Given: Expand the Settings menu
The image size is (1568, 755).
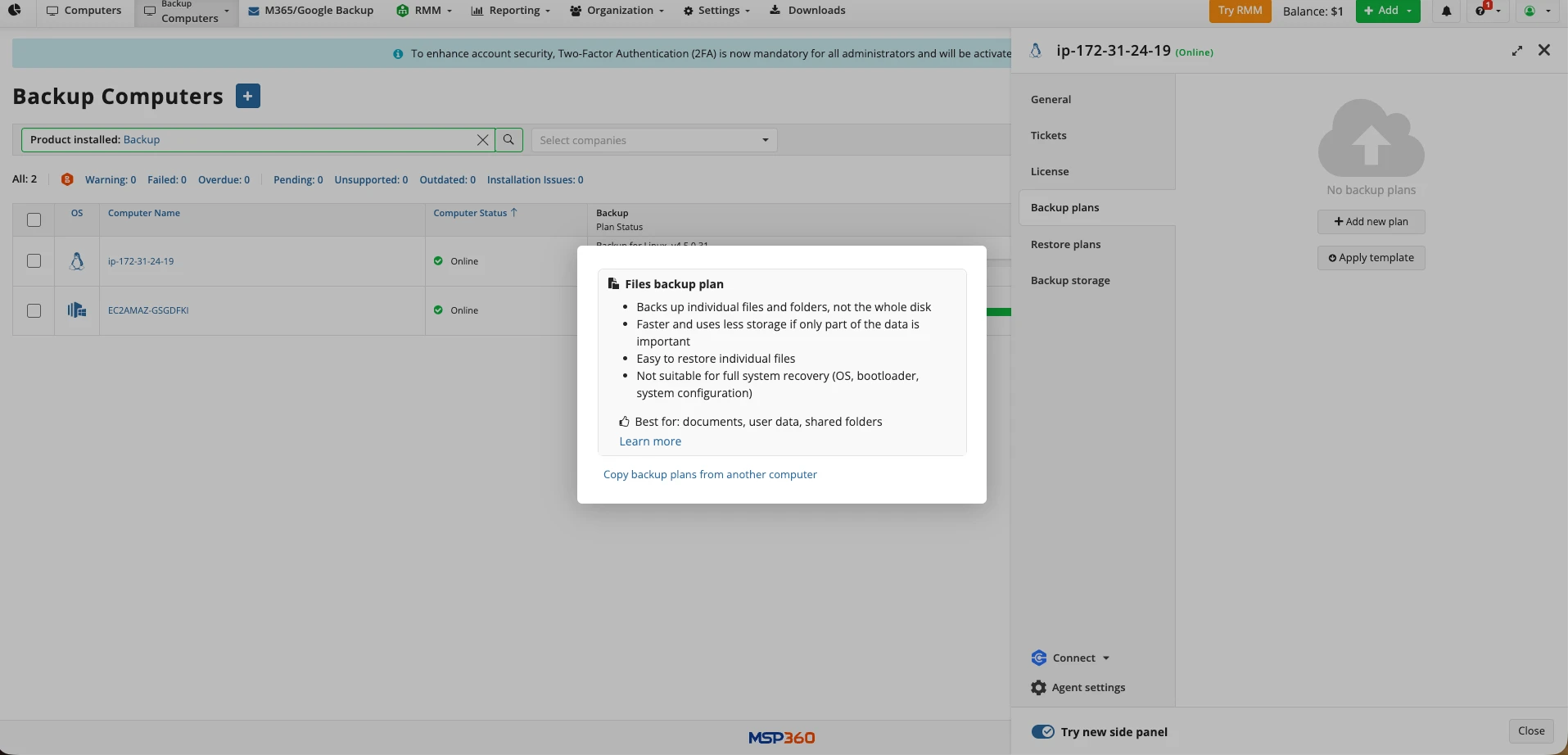Looking at the screenshot, I should tap(716, 11).
